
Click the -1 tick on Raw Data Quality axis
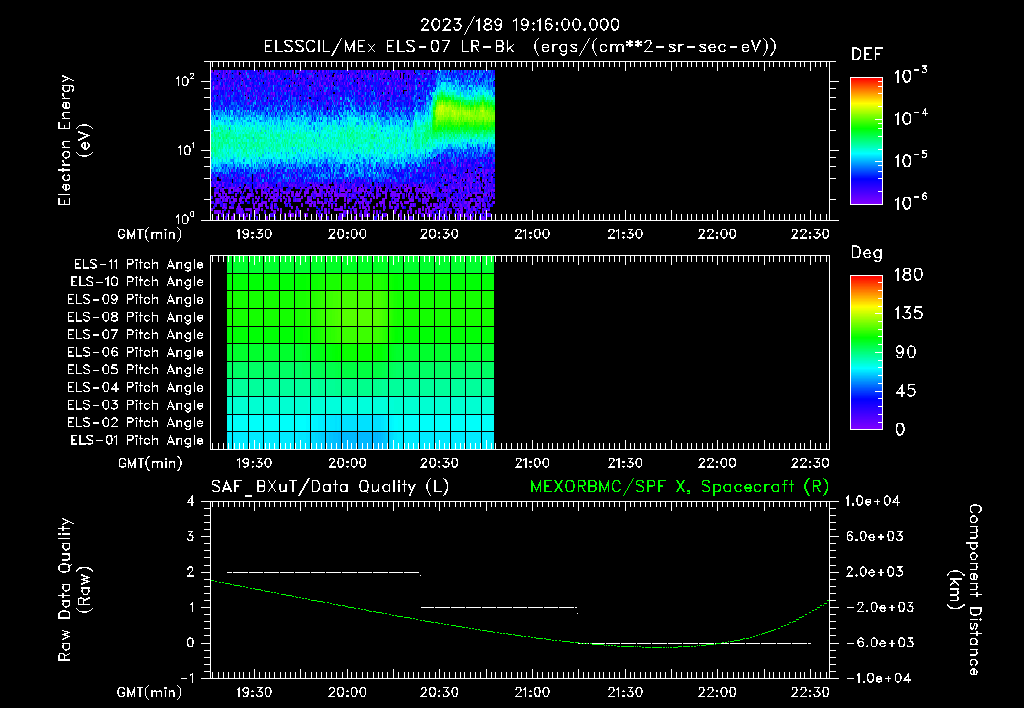(187, 678)
